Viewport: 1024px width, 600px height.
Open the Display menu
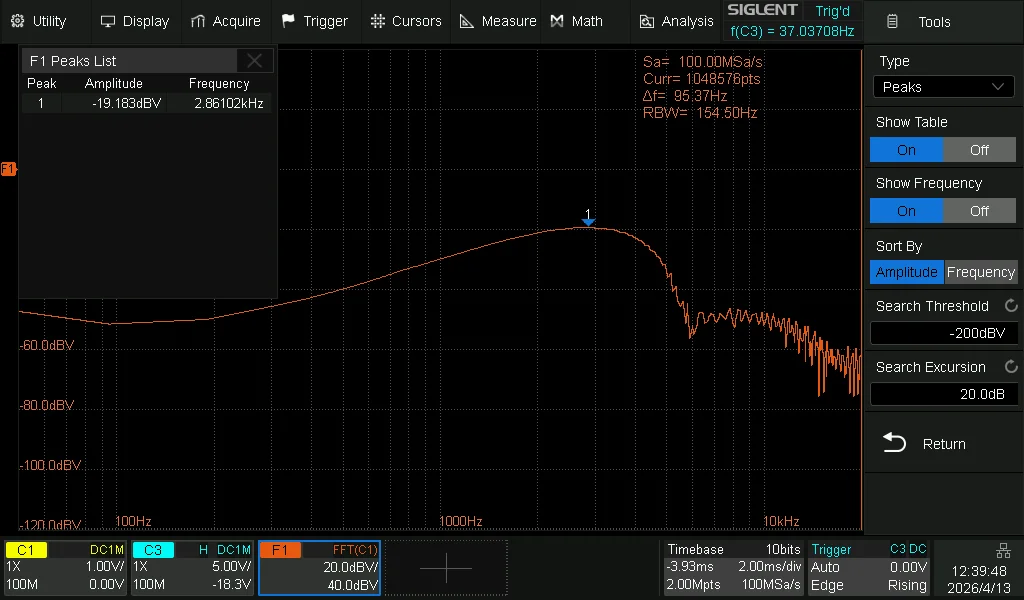pyautogui.click(x=135, y=21)
